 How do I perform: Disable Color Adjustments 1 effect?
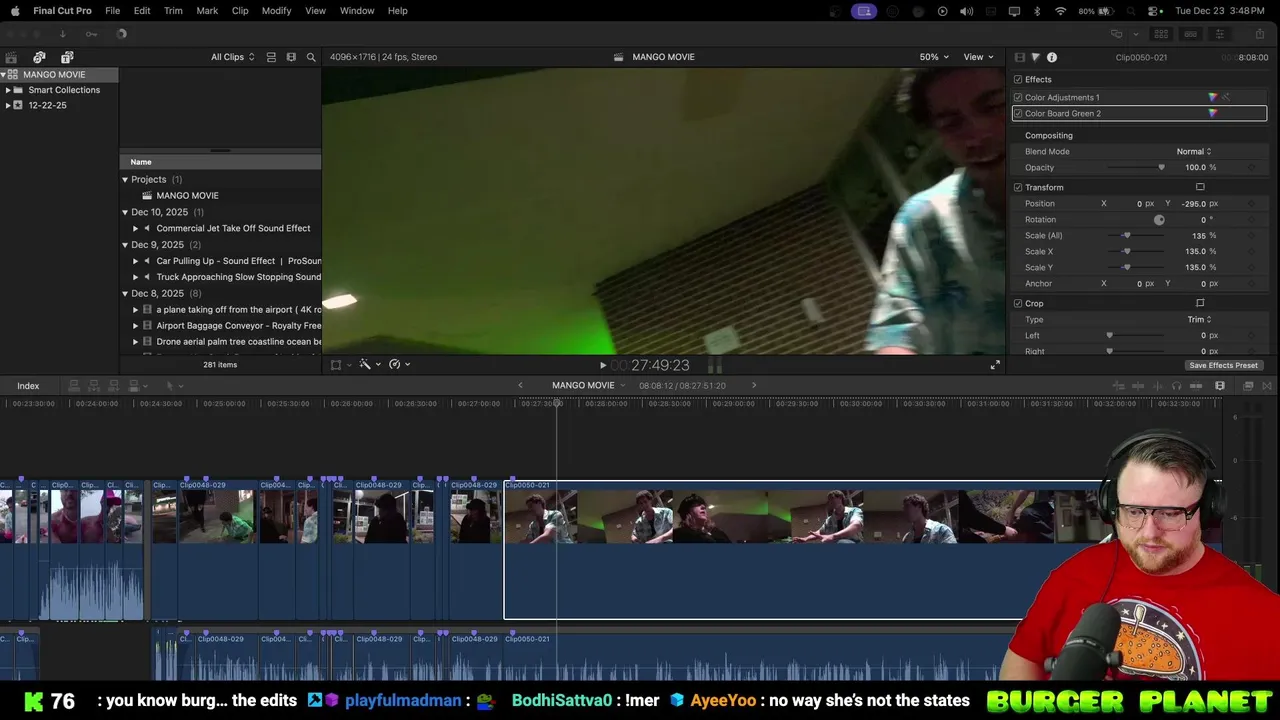(x=1018, y=97)
